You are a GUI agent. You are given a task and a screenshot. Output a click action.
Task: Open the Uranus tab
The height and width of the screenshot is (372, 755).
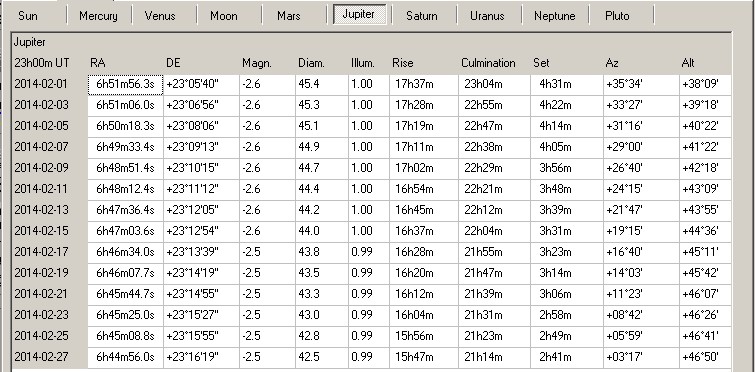tap(487, 15)
